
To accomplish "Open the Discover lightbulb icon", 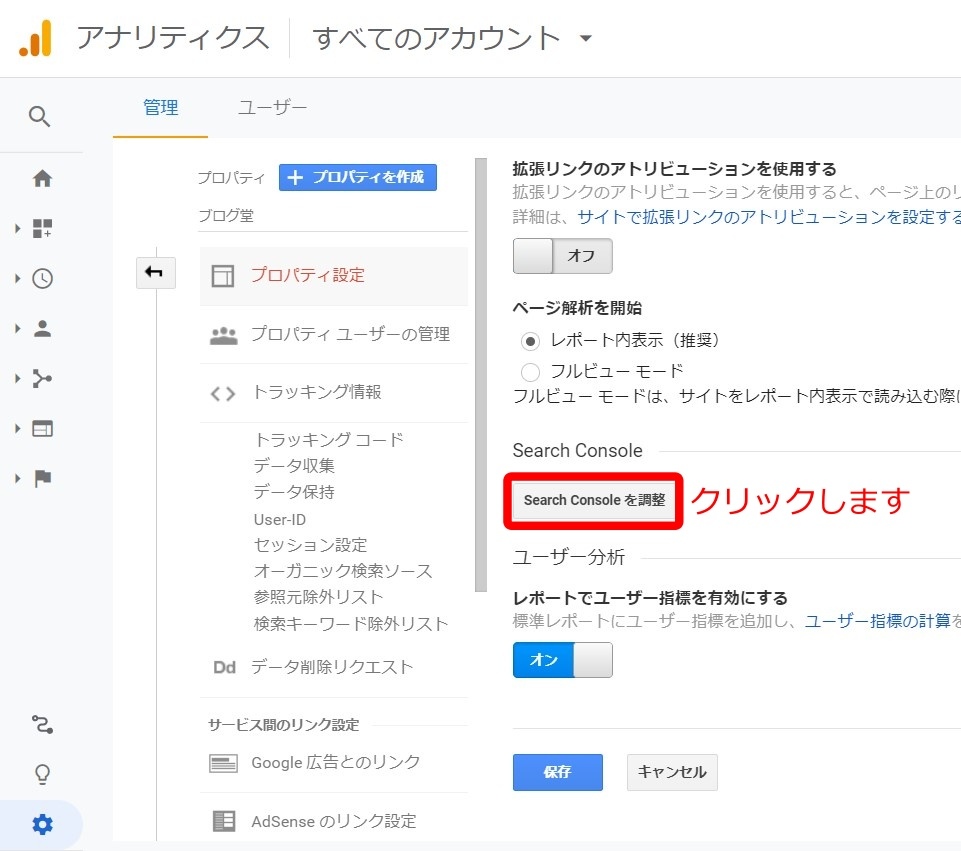I will [41, 774].
